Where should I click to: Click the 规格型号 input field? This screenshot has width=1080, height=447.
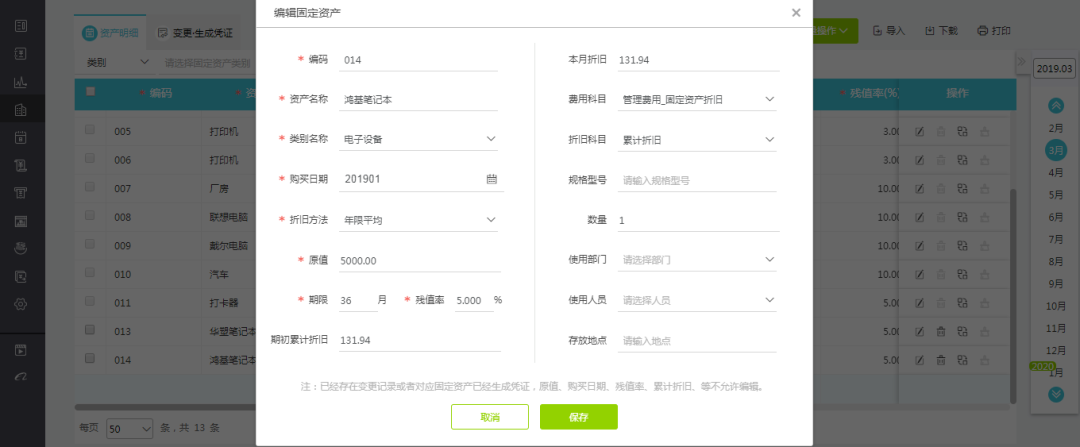click(x=698, y=180)
